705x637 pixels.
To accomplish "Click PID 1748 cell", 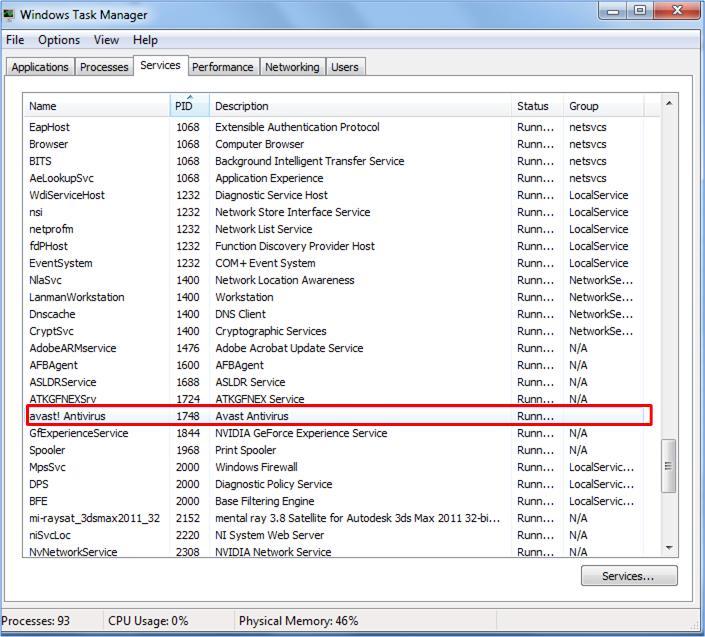I will coord(188,416).
